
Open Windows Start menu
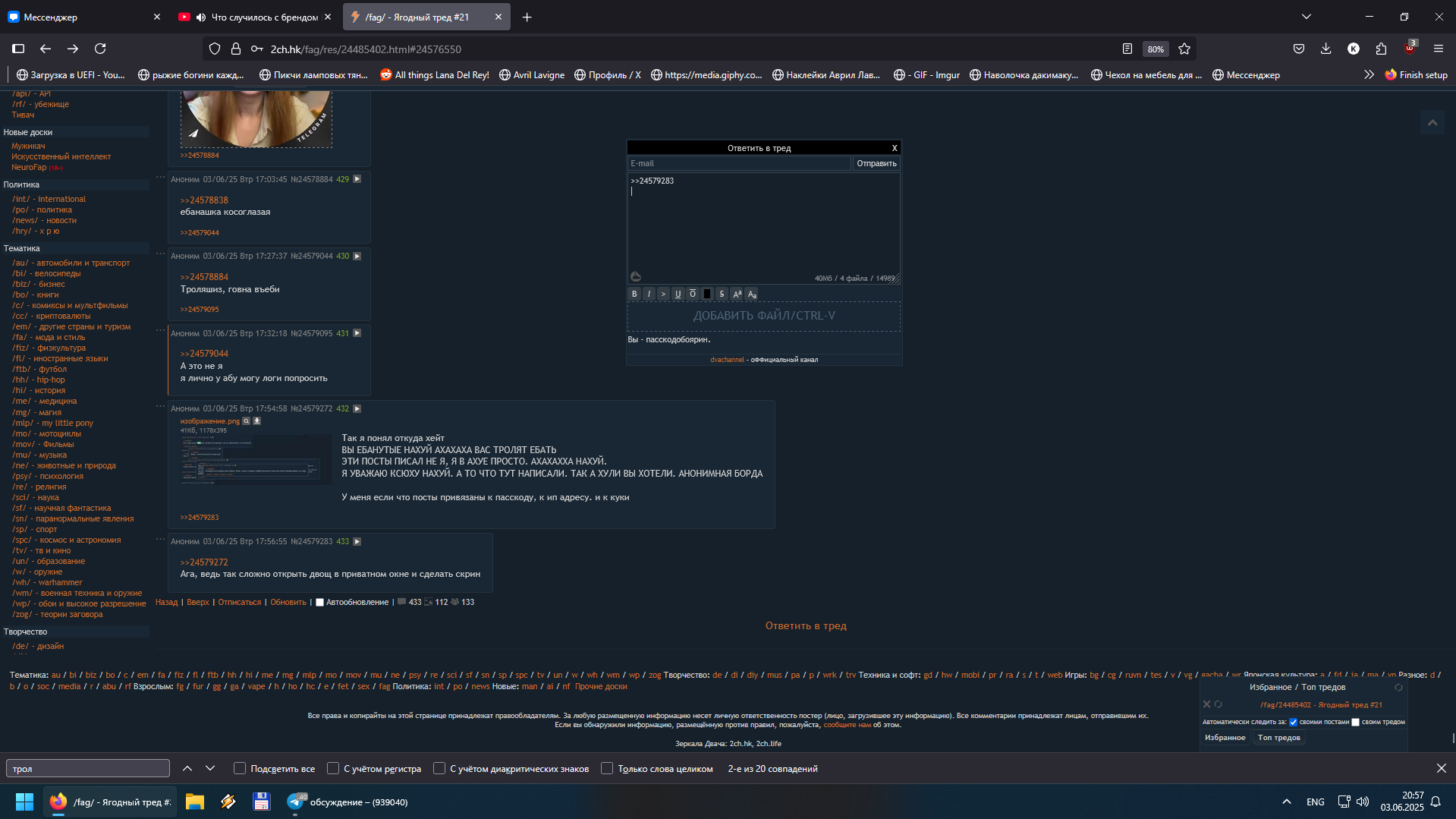coord(24,802)
